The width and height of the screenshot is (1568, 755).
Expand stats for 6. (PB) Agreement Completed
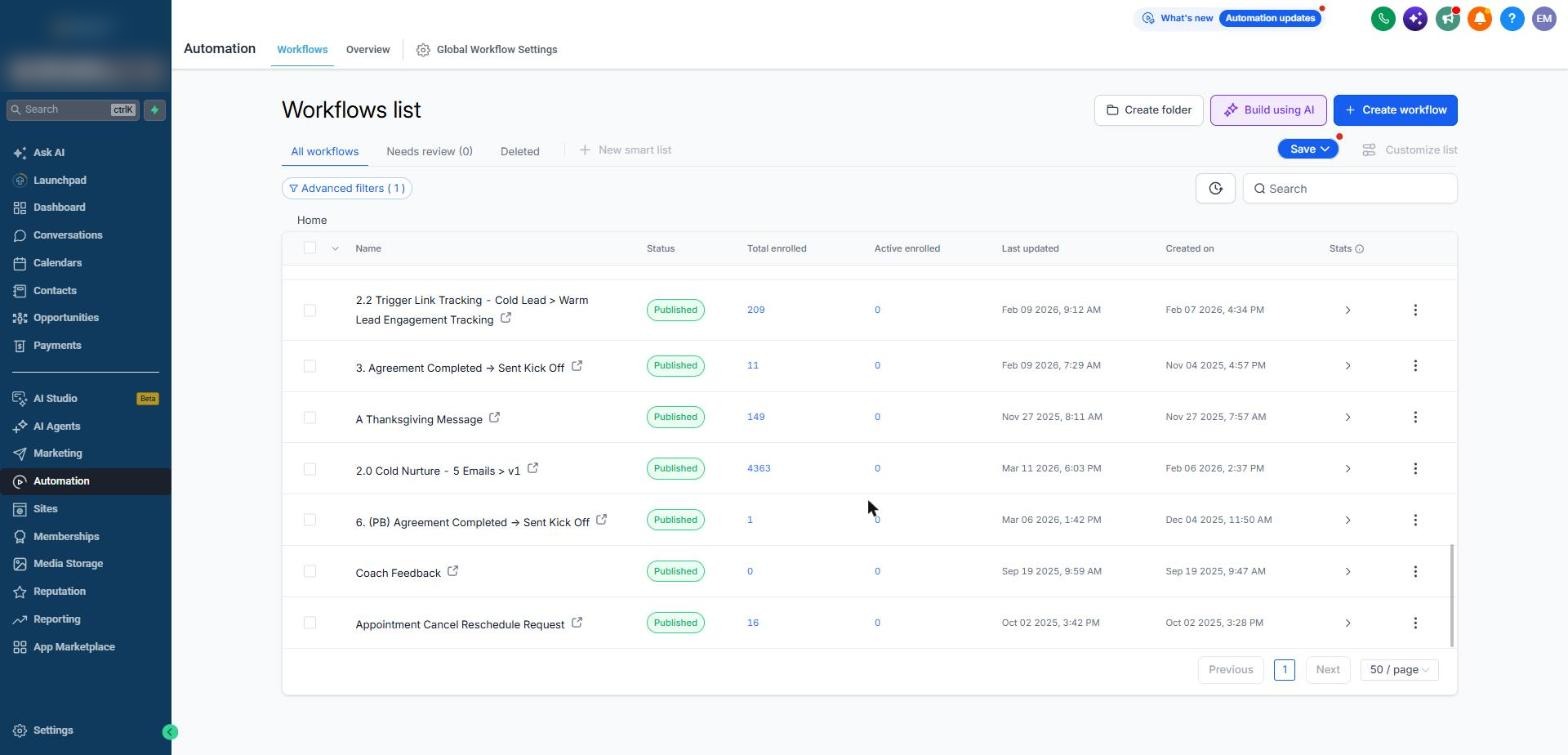coord(1347,520)
